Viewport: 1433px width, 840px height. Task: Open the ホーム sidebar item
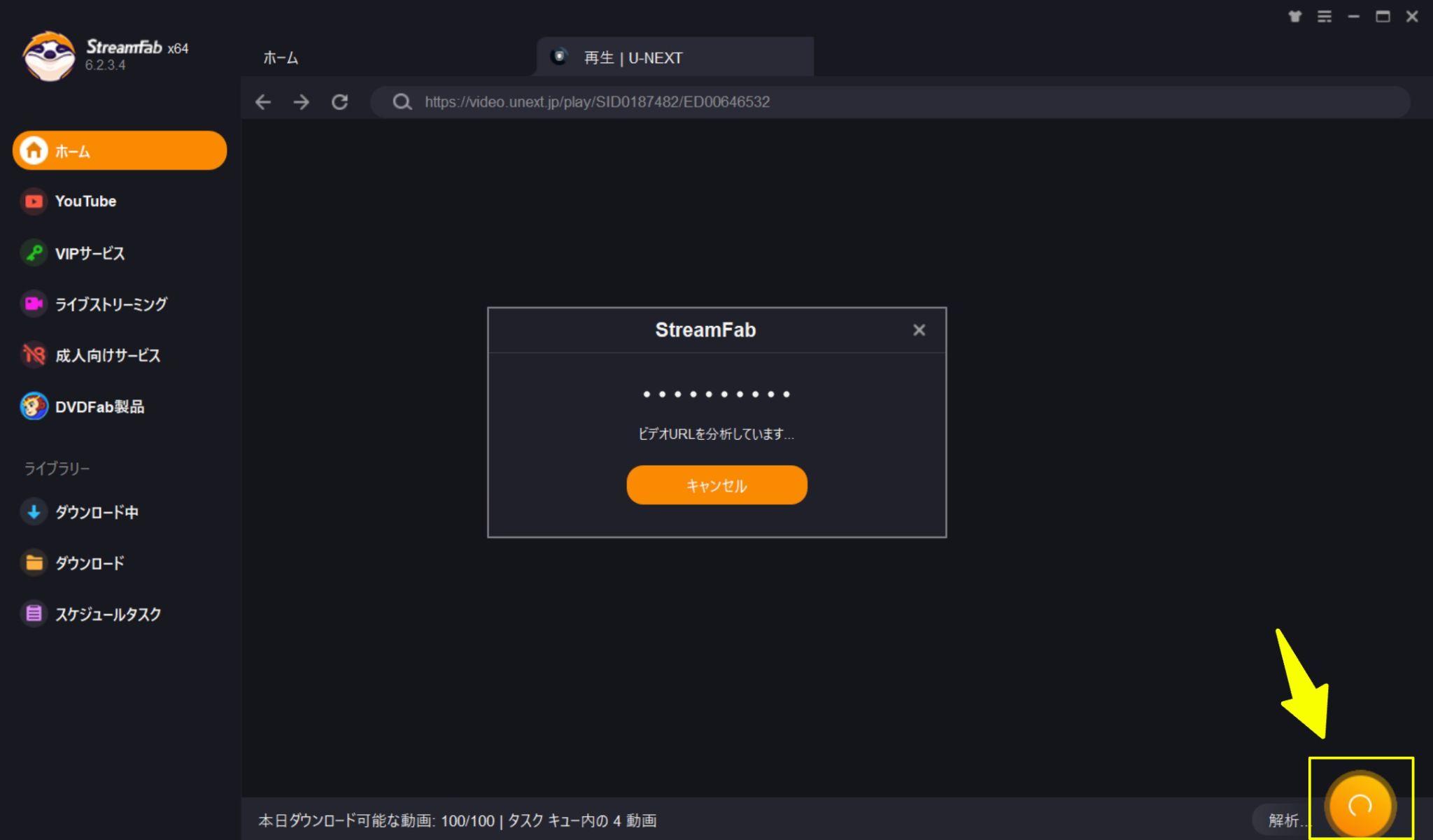(x=120, y=150)
